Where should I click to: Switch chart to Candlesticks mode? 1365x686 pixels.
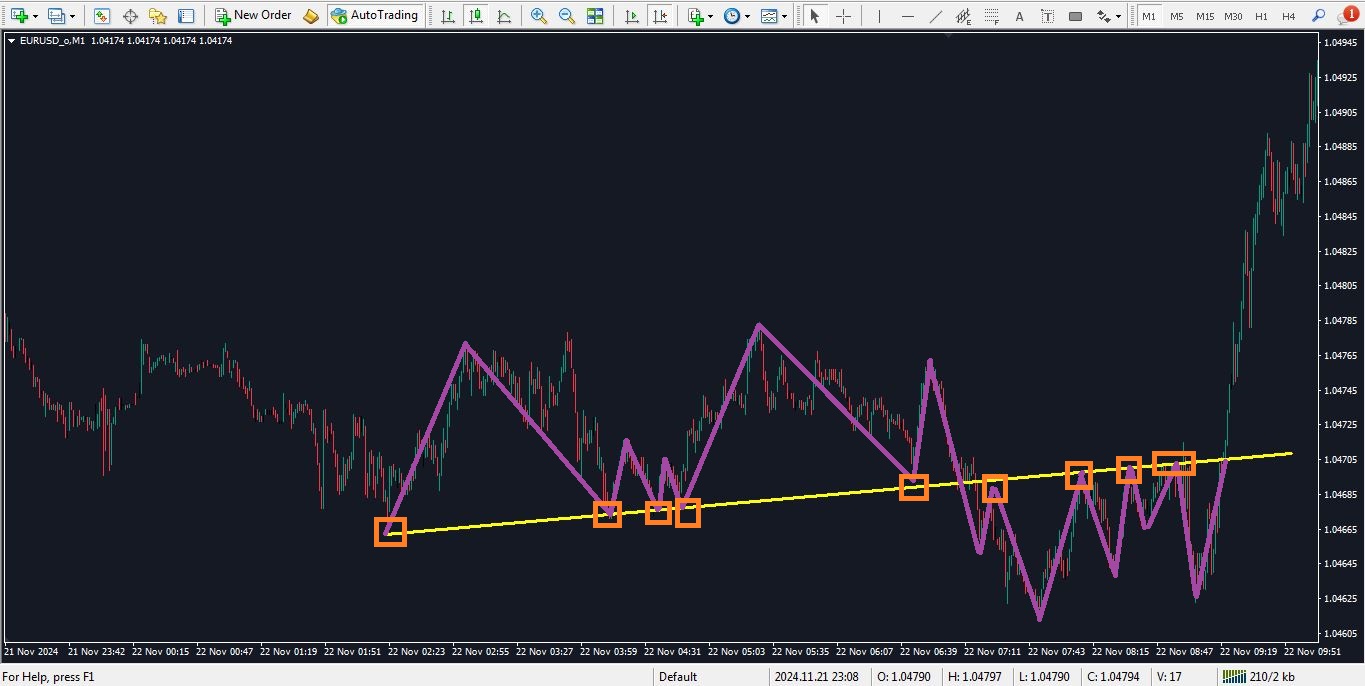point(476,16)
